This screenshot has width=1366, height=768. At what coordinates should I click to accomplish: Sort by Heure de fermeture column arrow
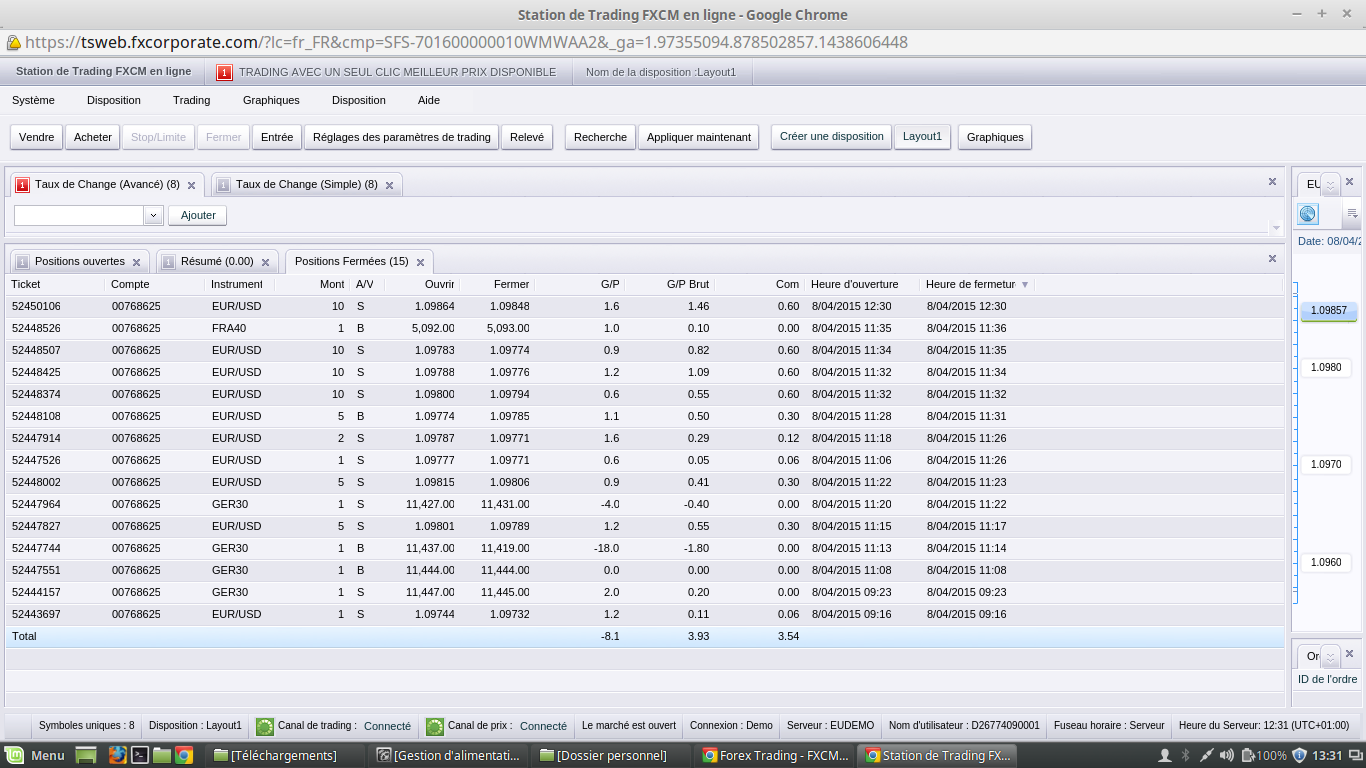tap(1025, 285)
